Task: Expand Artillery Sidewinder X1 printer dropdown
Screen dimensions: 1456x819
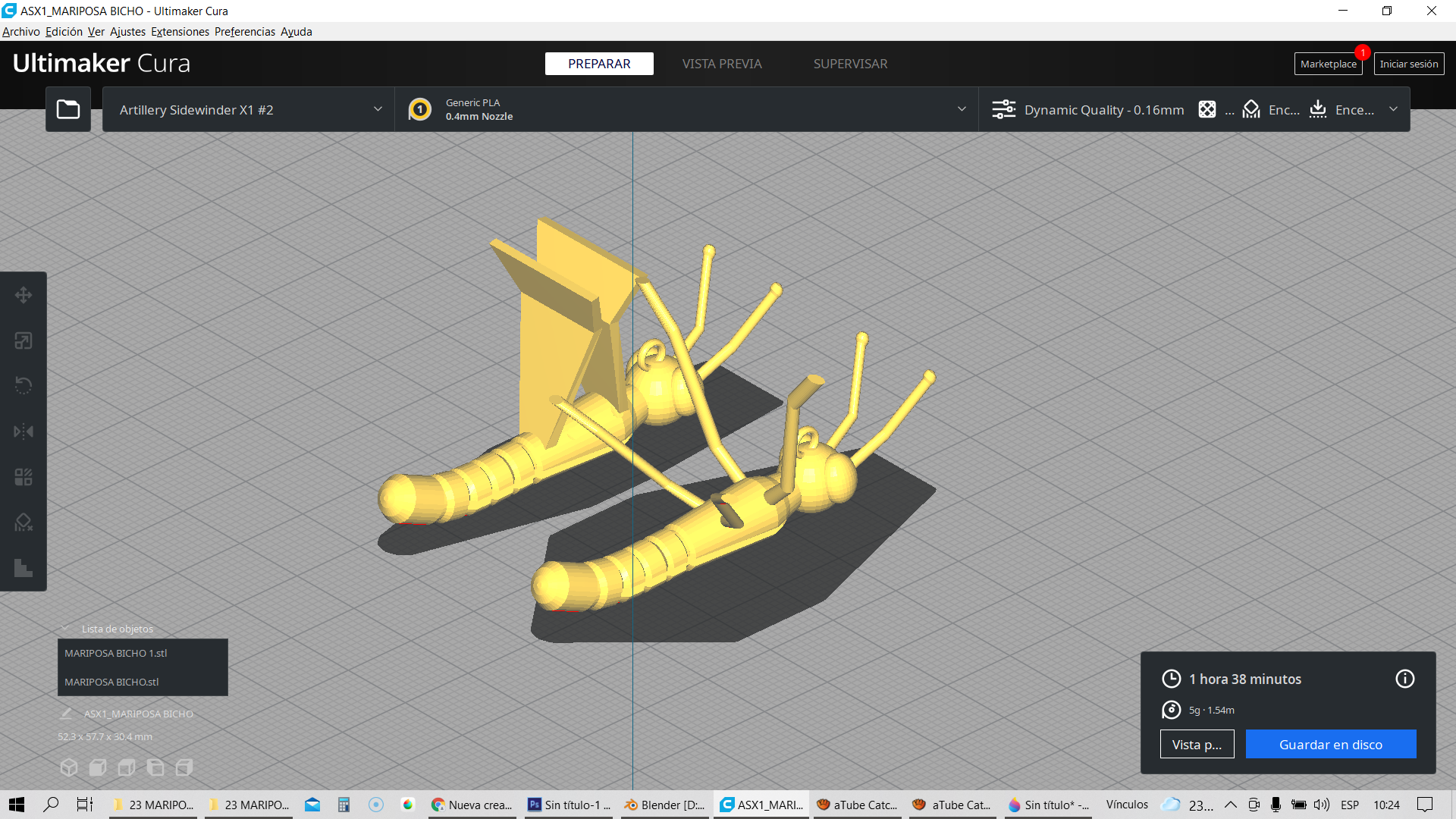Action: tap(249, 110)
